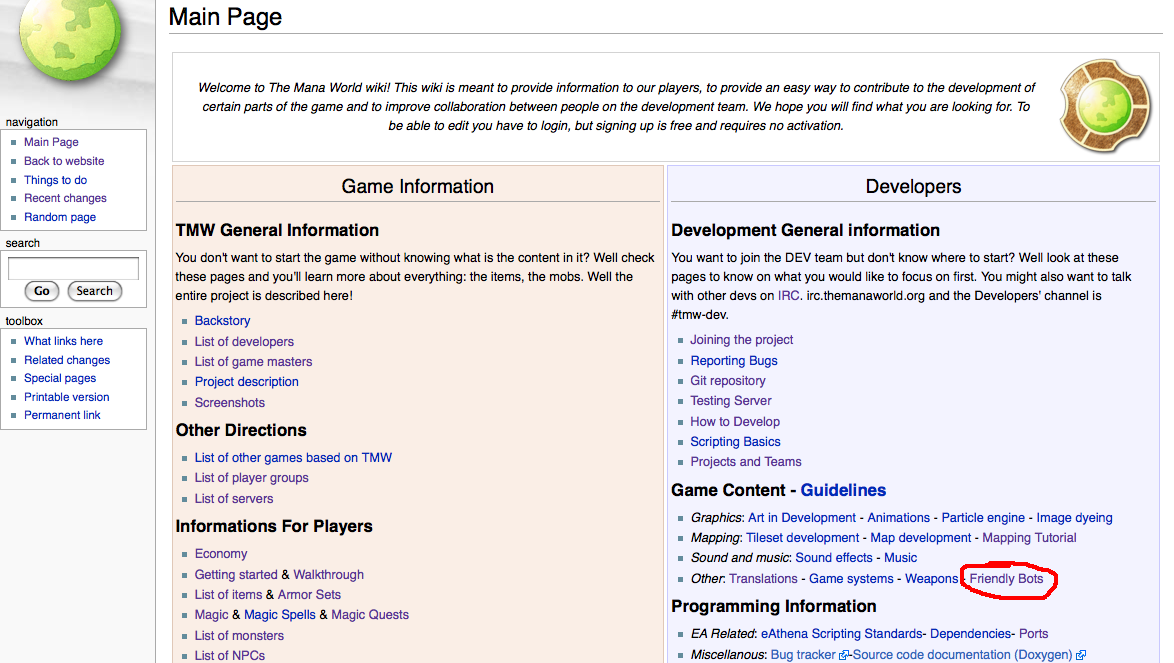
Task: Open List of game masters
Action: [253, 361]
